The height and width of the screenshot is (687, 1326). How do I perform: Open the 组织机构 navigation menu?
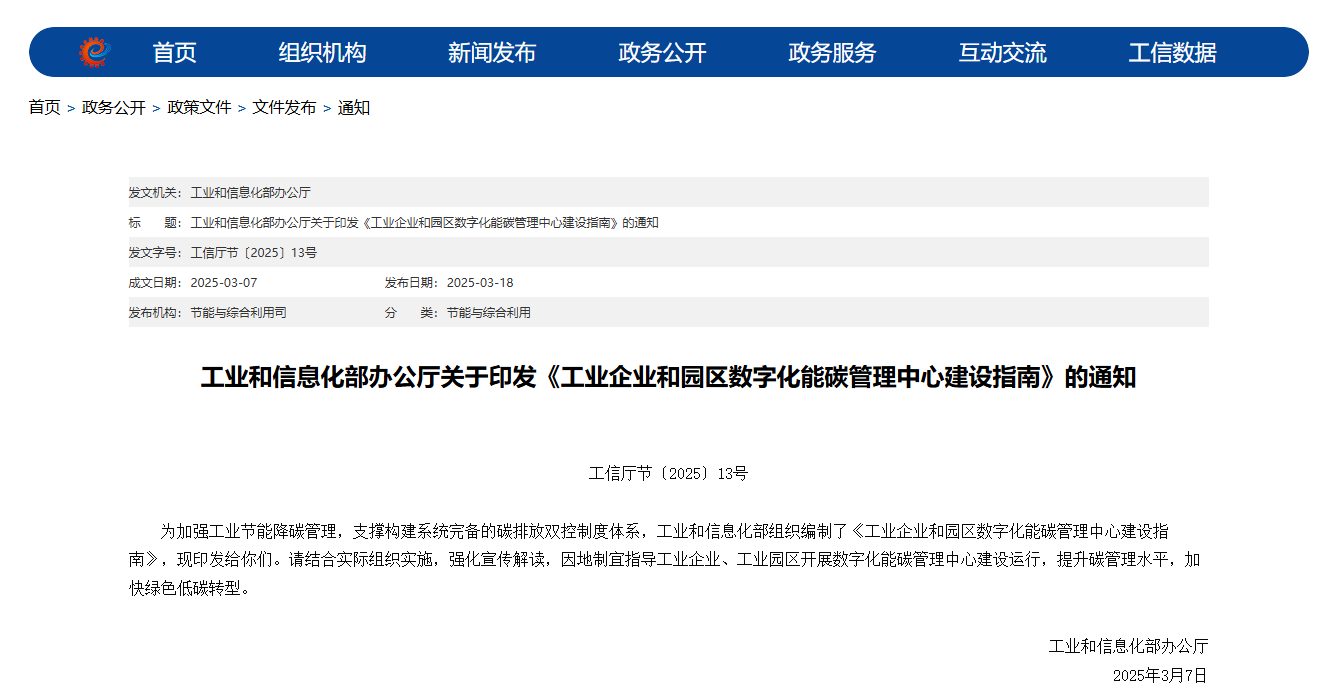pos(322,53)
